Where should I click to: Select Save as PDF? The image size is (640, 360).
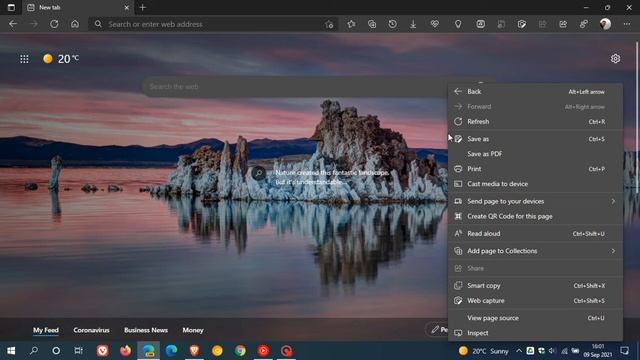click(x=535, y=154)
